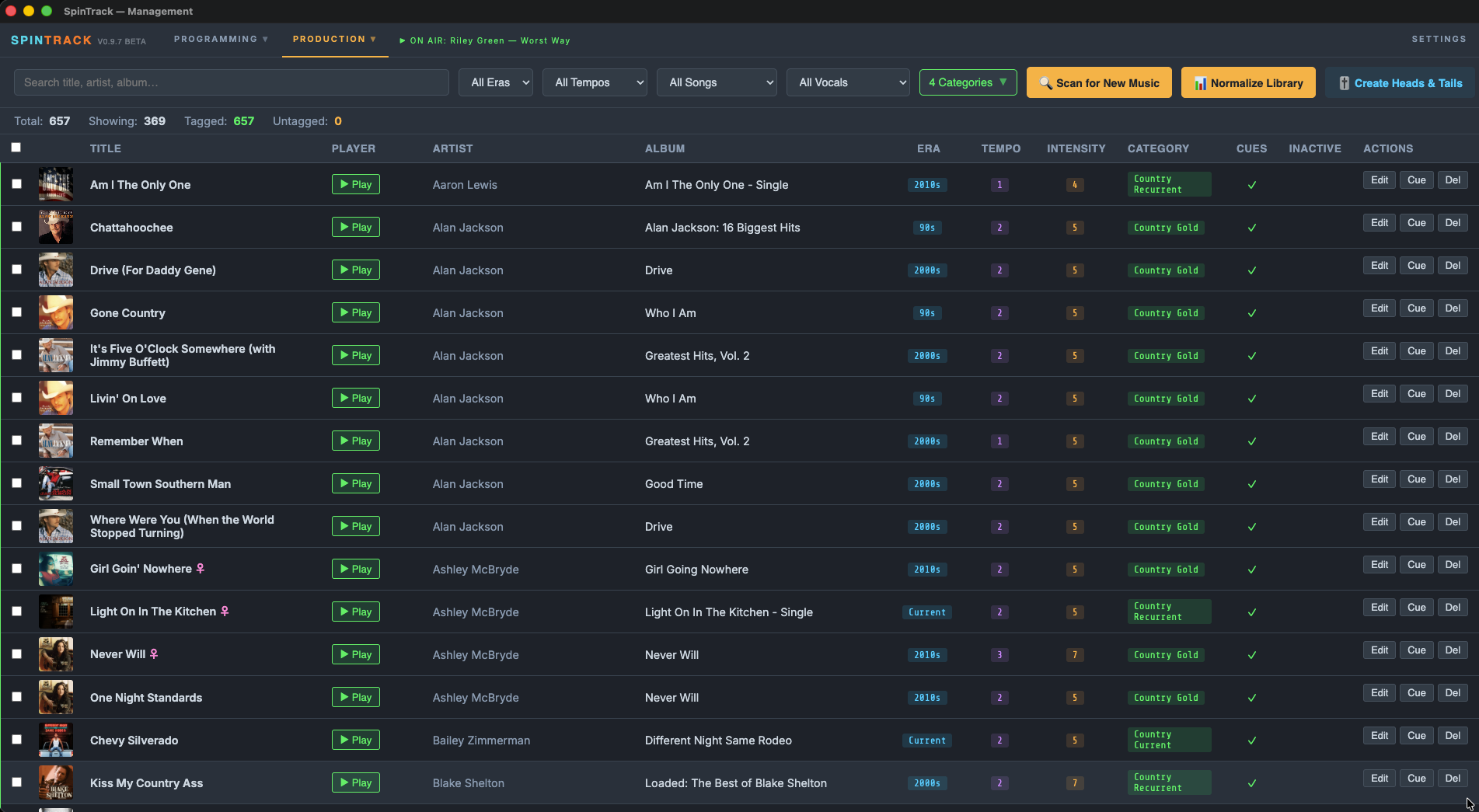Select the checkbox for Small Town Southern Man
The height and width of the screenshot is (812, 1479).
[x=16, y=483]
